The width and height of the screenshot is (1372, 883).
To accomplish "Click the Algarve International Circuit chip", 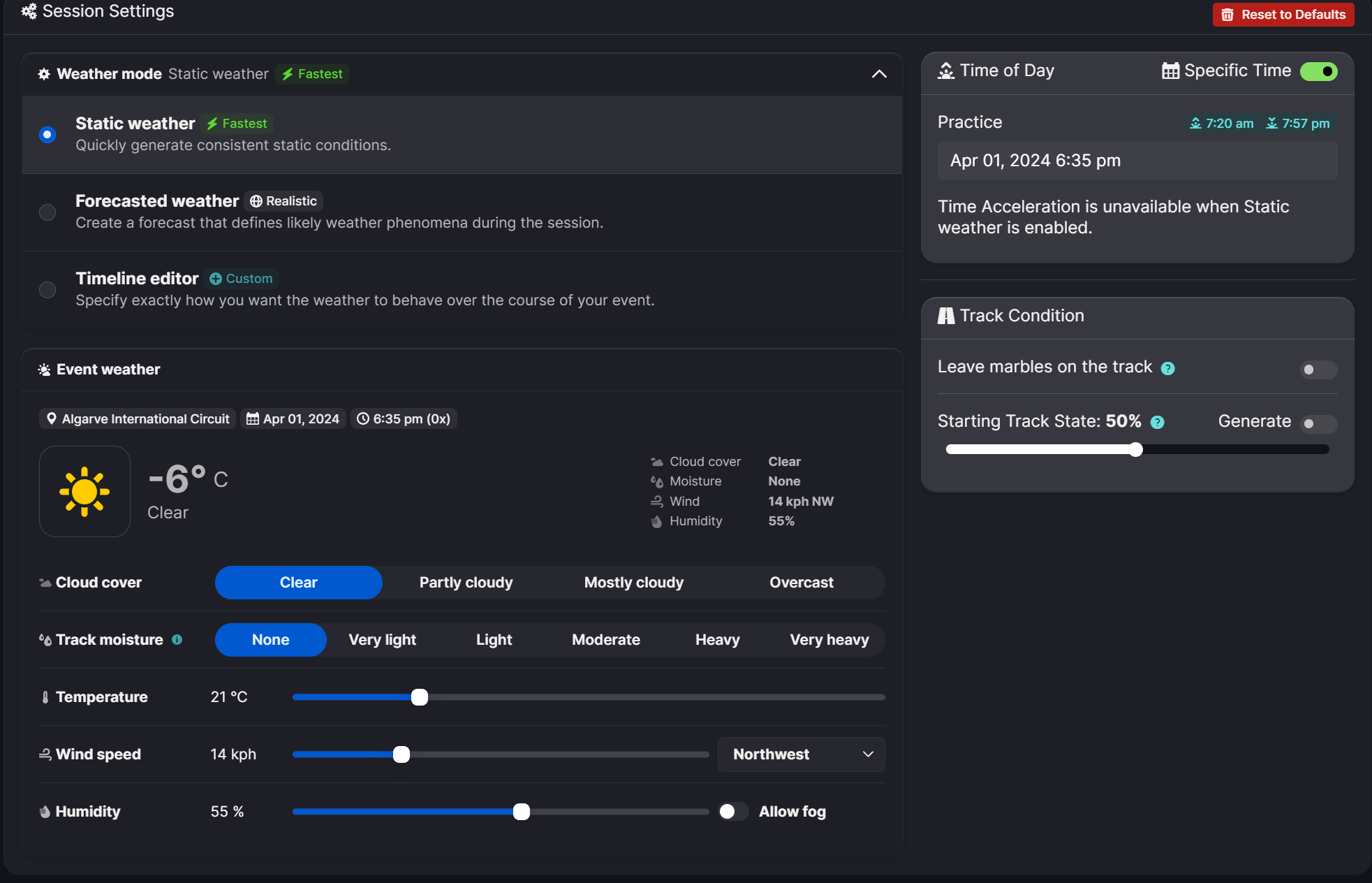I will click(x=138, y=418).
